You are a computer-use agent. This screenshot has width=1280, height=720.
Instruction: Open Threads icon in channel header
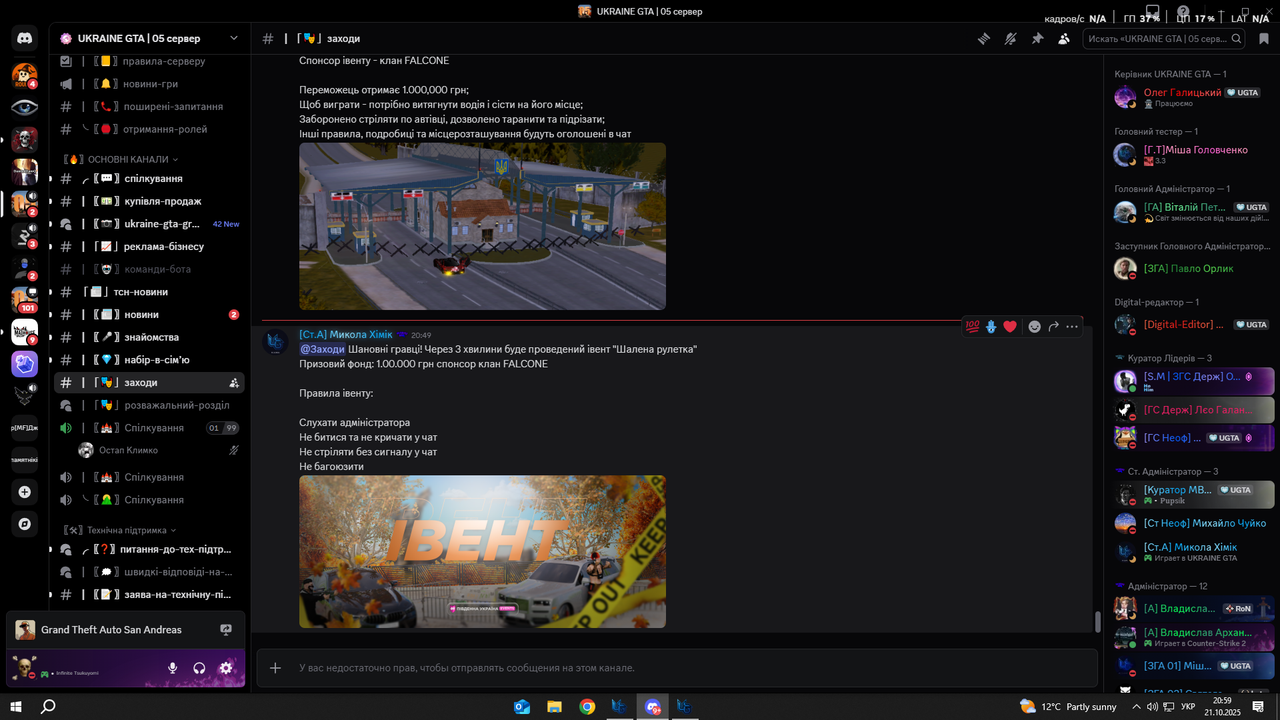click(984, 39)
